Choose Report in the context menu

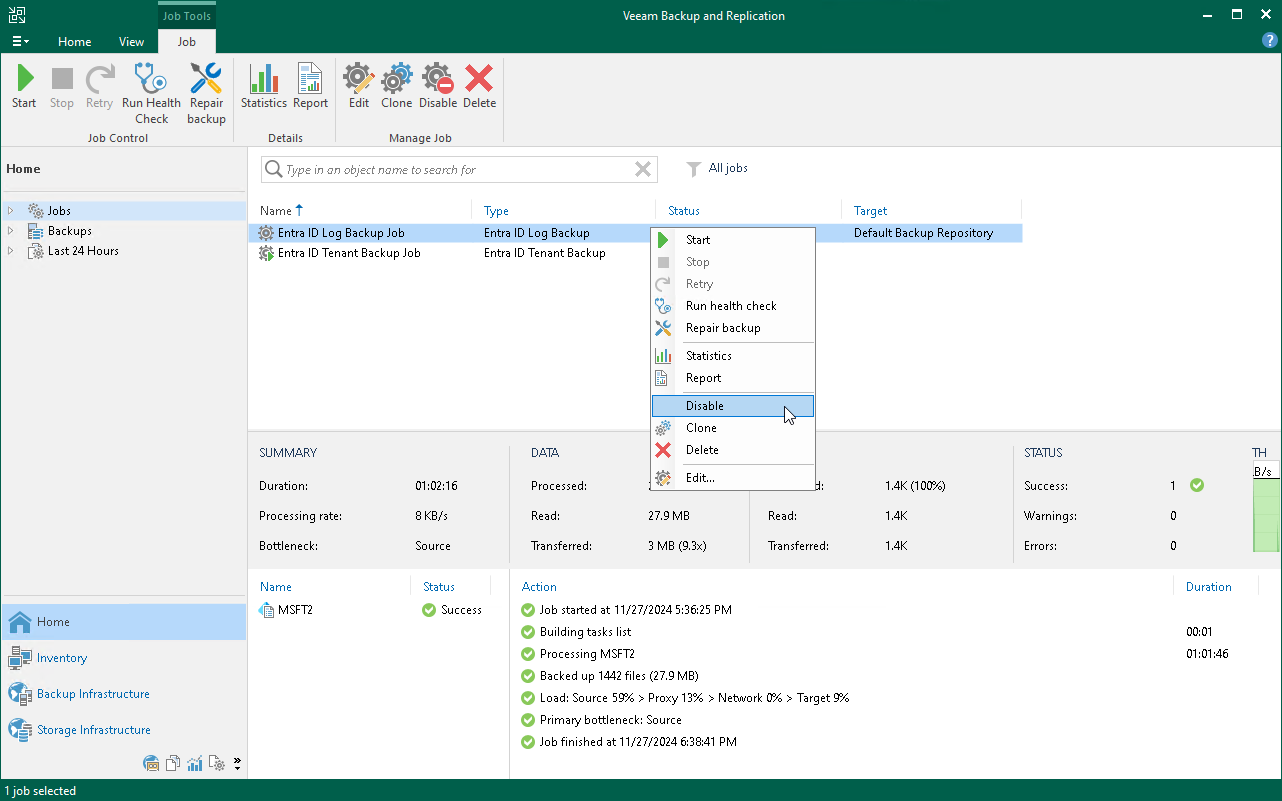733,378
